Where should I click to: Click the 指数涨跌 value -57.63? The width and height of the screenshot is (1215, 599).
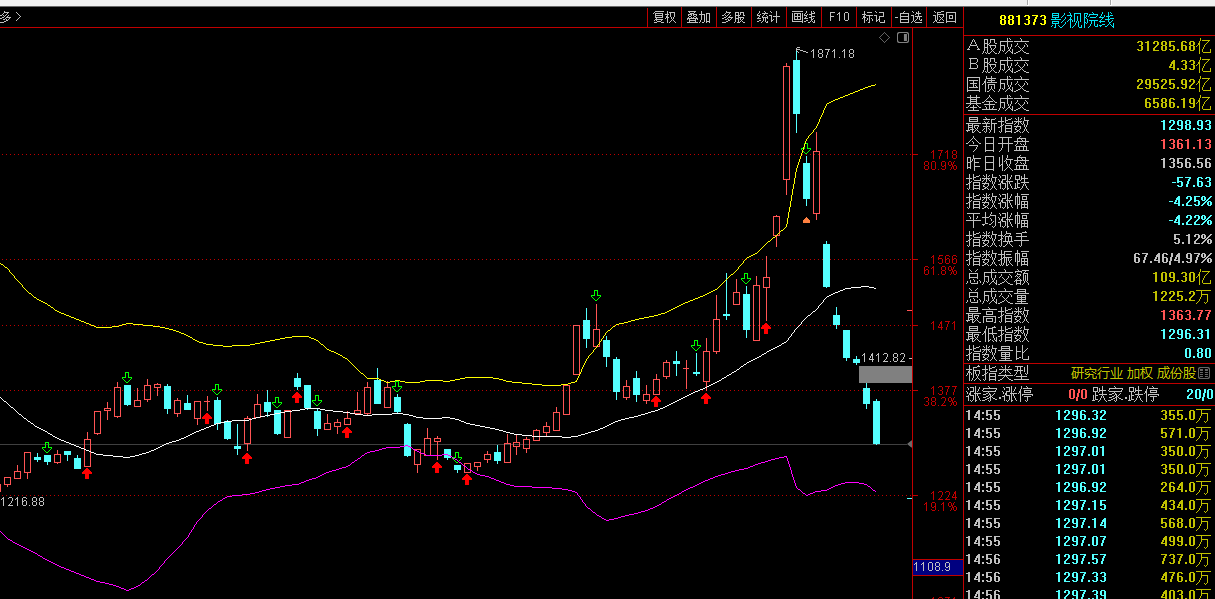click(x=1190, y=183)
